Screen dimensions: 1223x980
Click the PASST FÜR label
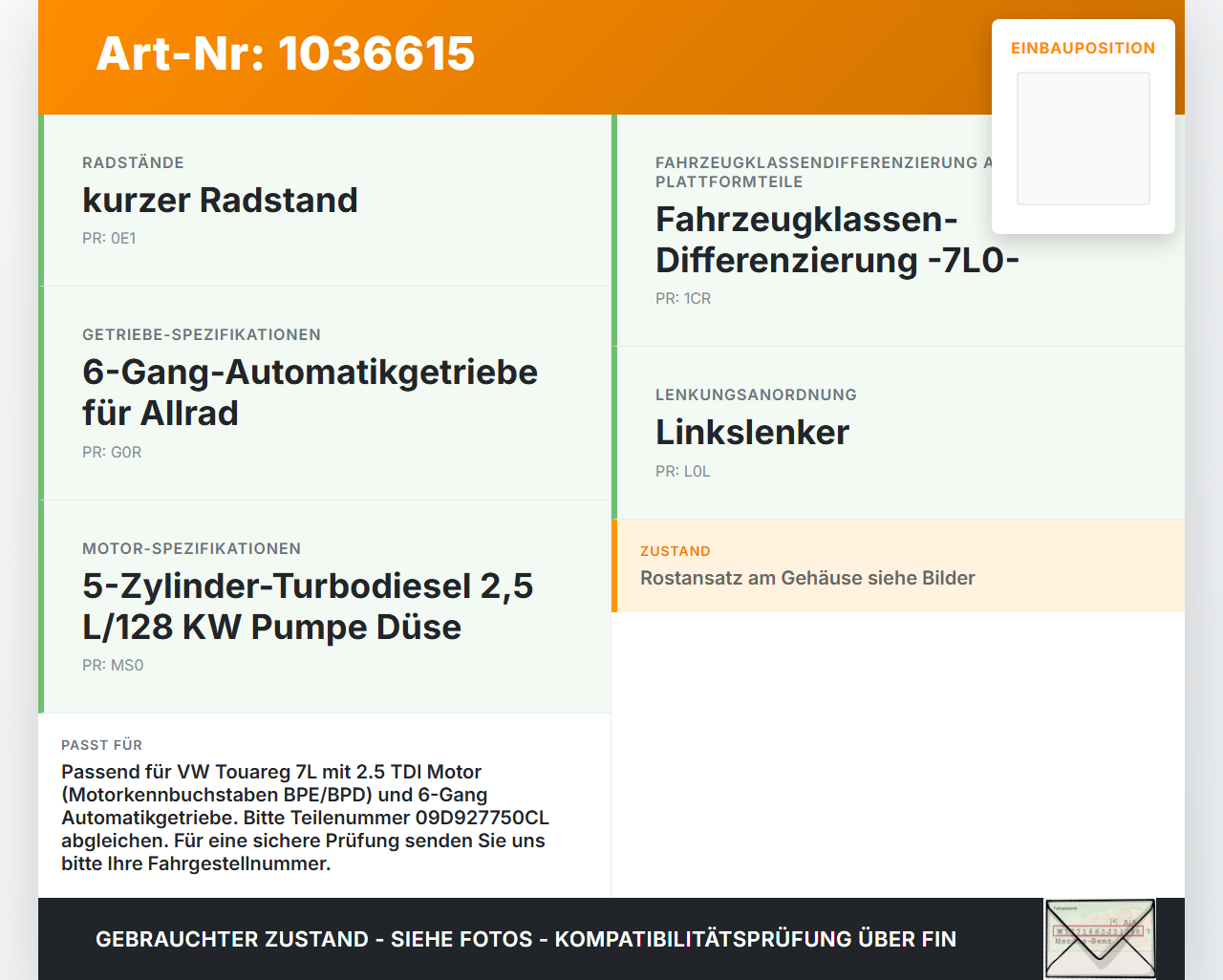click(x=101, y=745)
